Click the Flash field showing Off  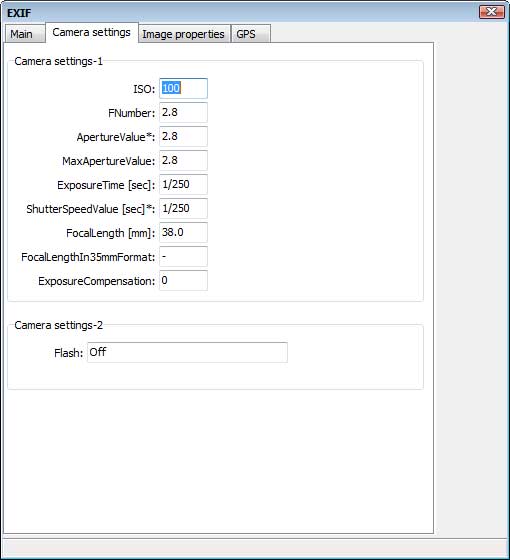pyautogui.click(x=188, y=352)
